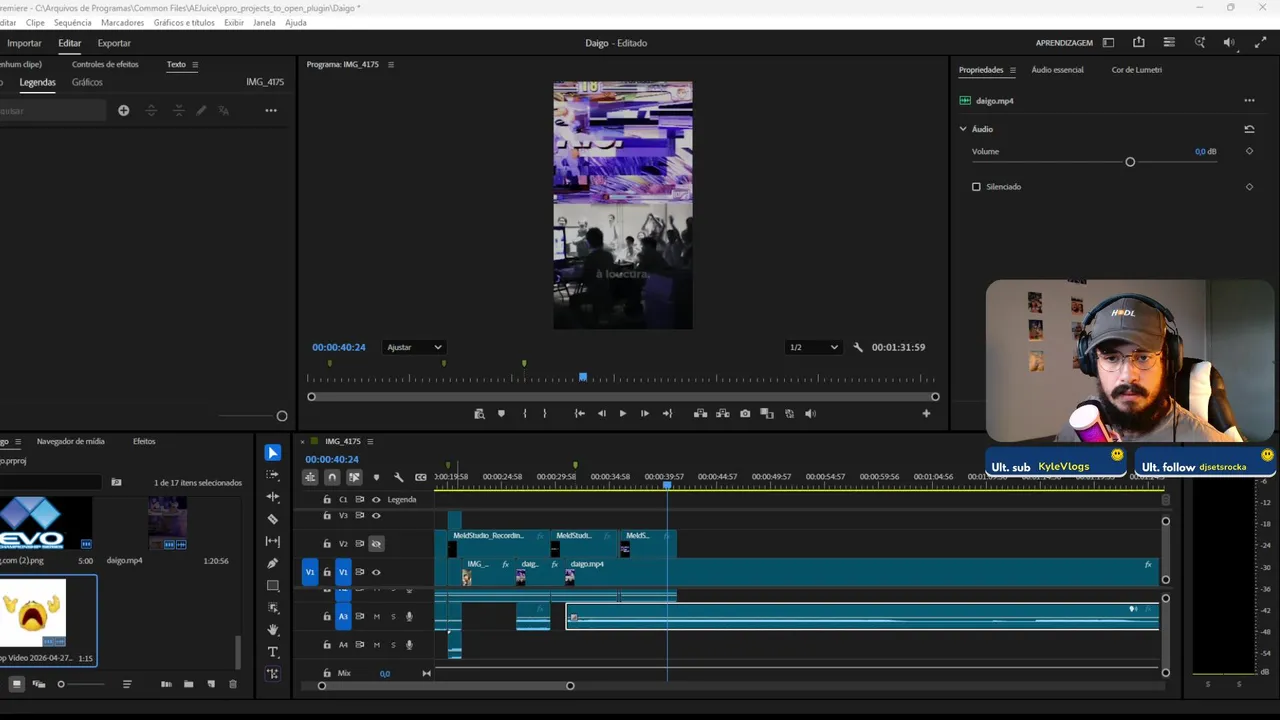
Task: Collapse the Áudio section chevron
Action: click(x=963, y=129)
